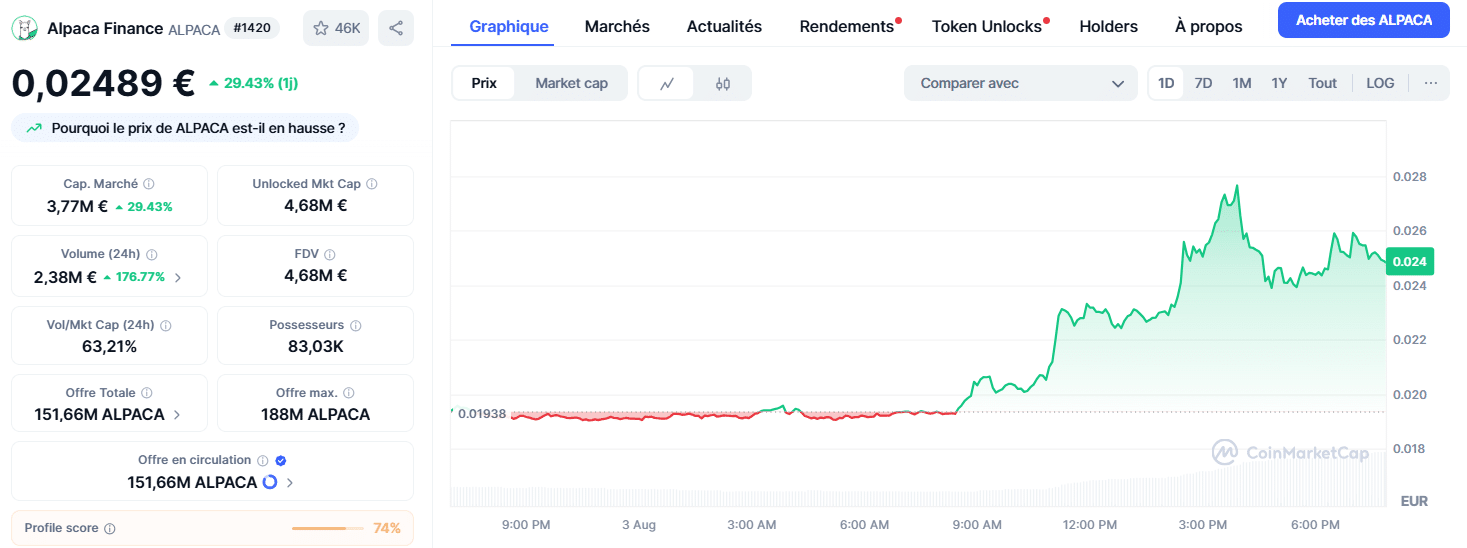Switch chart to line view icon

point(668,83)
